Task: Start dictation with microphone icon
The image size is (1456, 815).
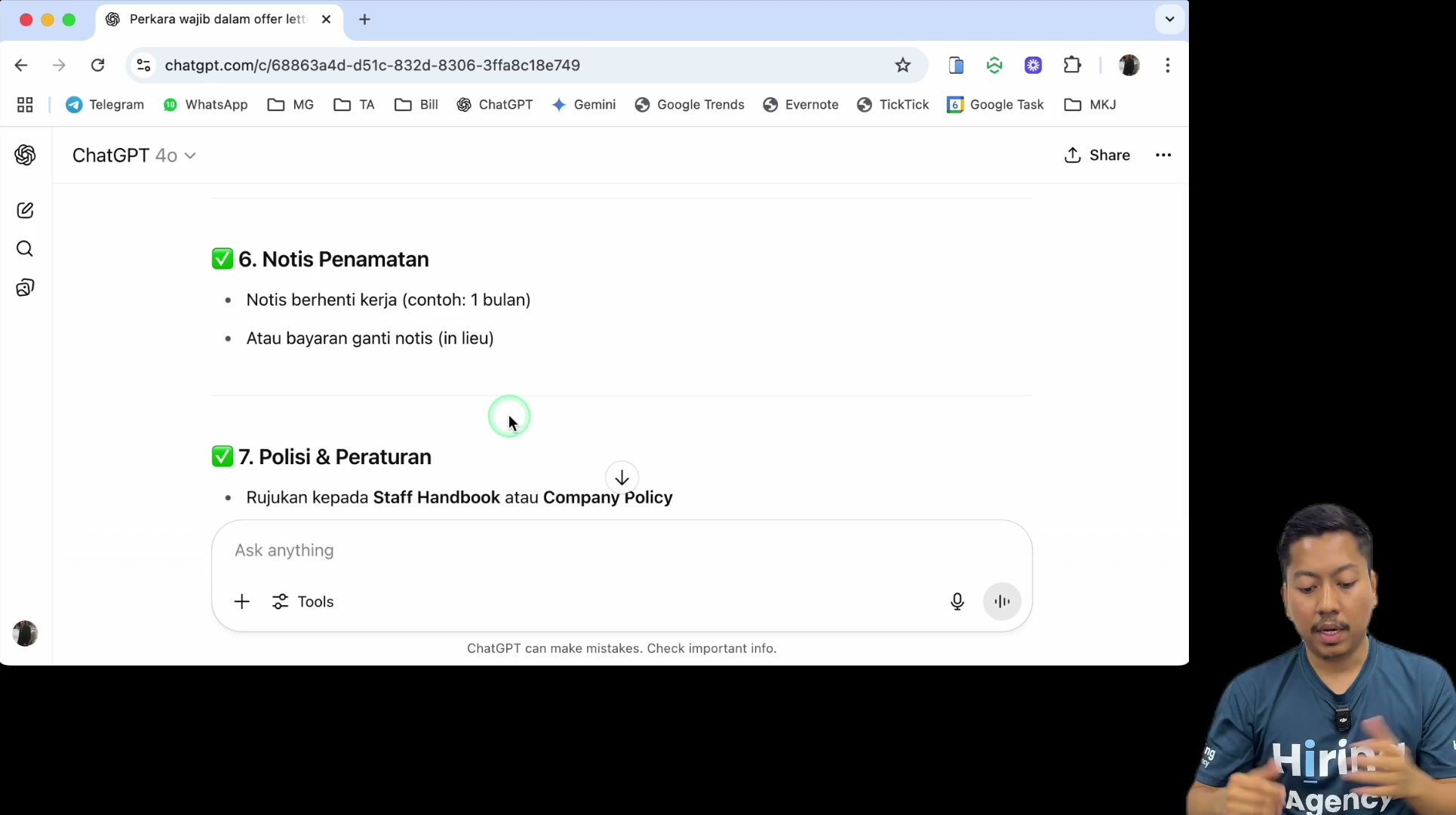Action: click(x=957, y=601)
